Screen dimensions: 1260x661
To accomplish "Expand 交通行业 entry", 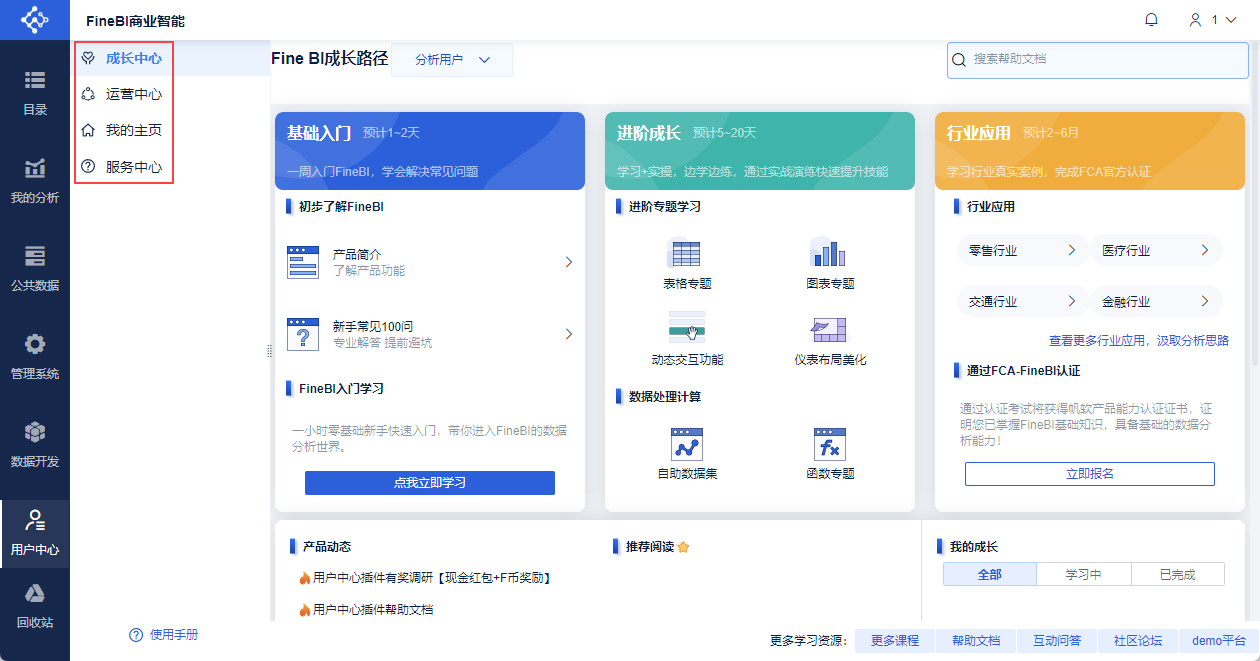I will [1022, 301].
